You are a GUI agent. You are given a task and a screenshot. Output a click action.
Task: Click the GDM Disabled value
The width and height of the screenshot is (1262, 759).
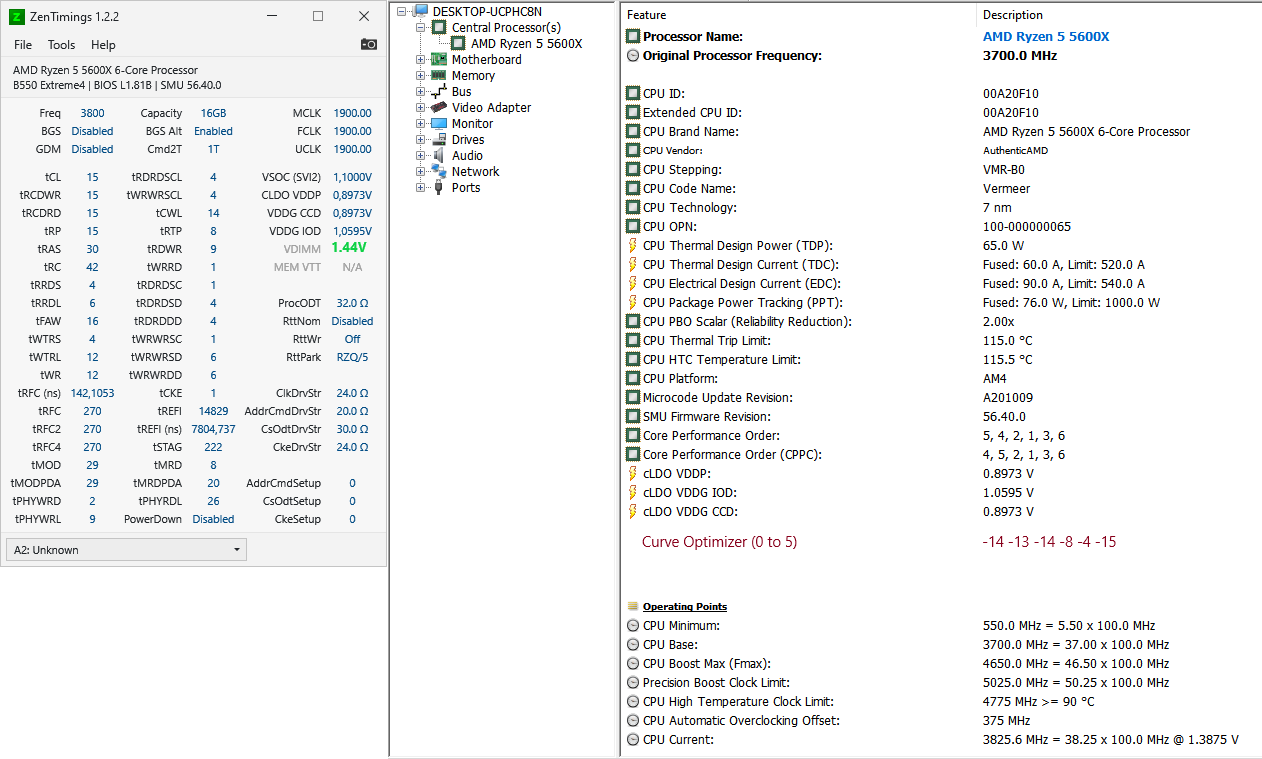click(x=92, y=149)
